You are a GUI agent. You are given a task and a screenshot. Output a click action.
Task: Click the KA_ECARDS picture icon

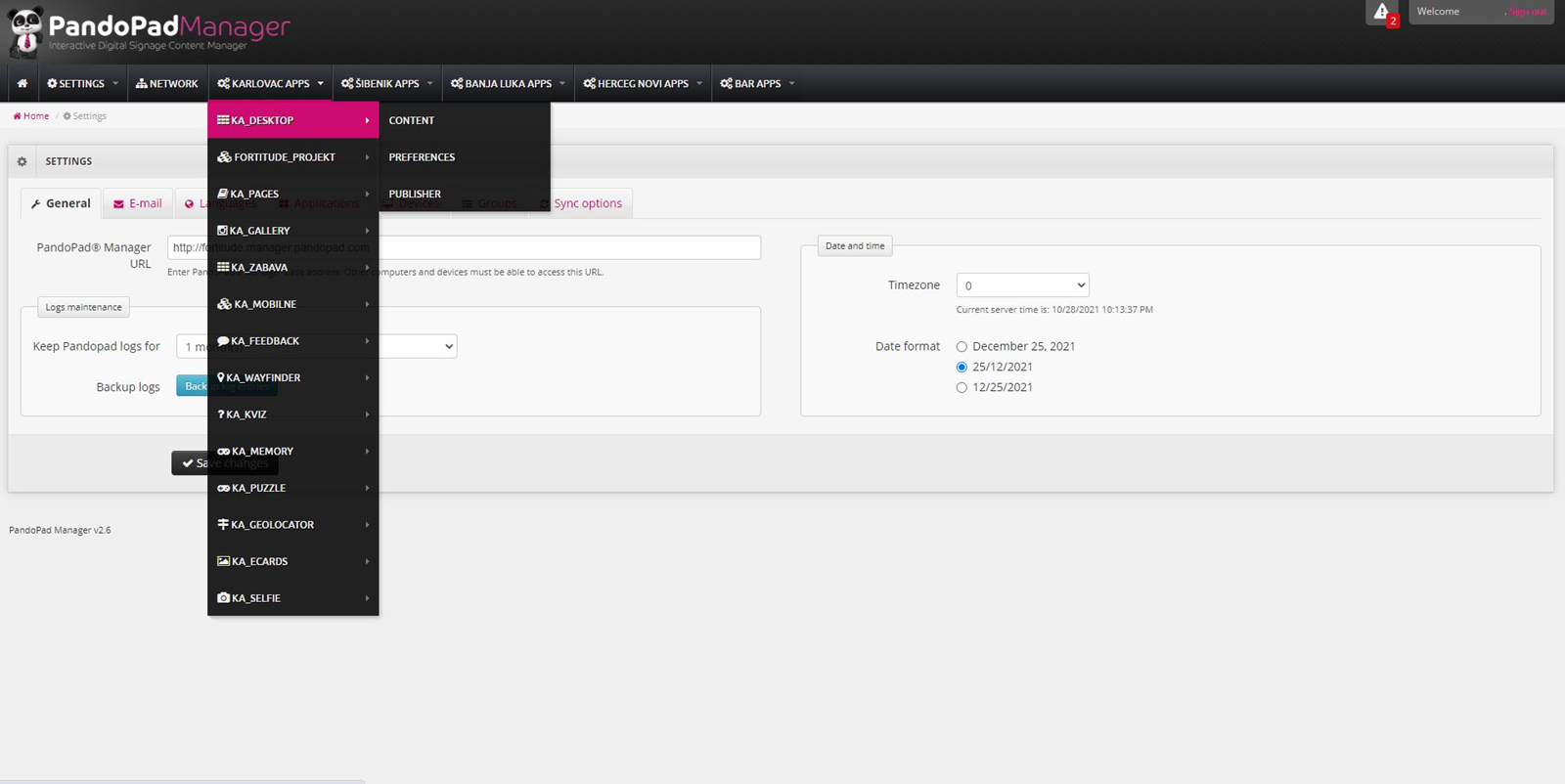tap(223, 561)
